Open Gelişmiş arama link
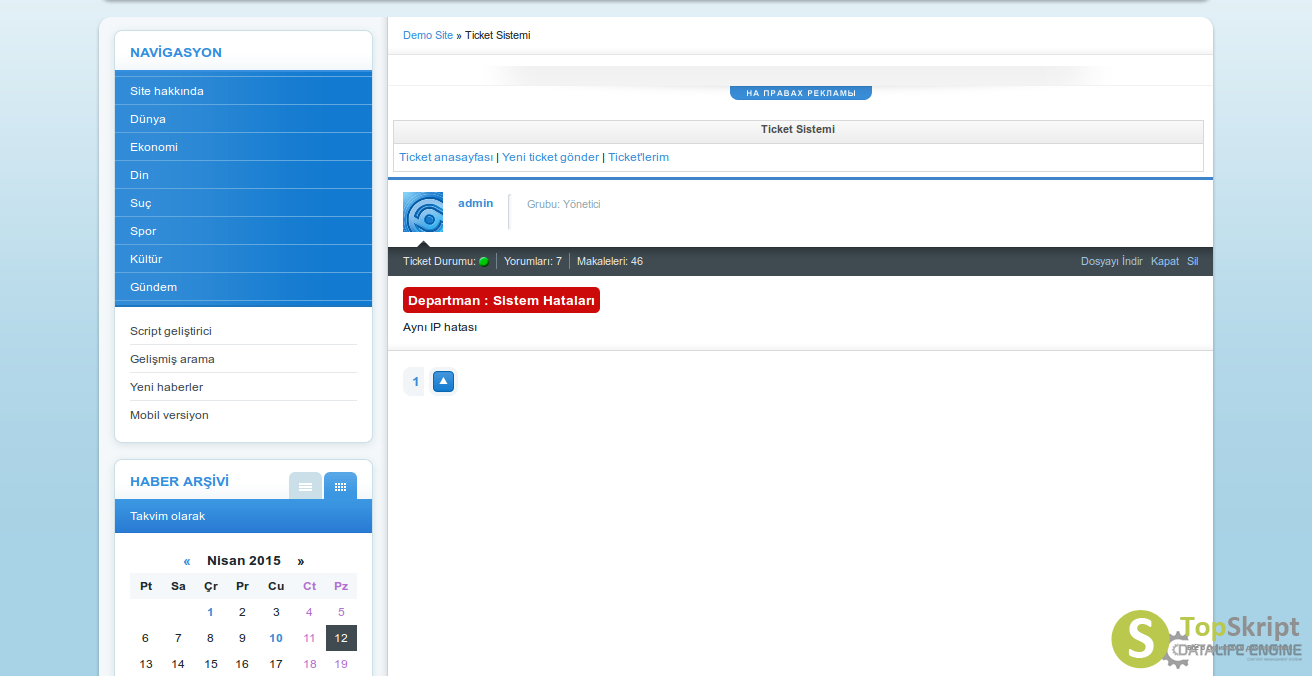The width and height of the screenshot is (1312, 676). (172, 359)
